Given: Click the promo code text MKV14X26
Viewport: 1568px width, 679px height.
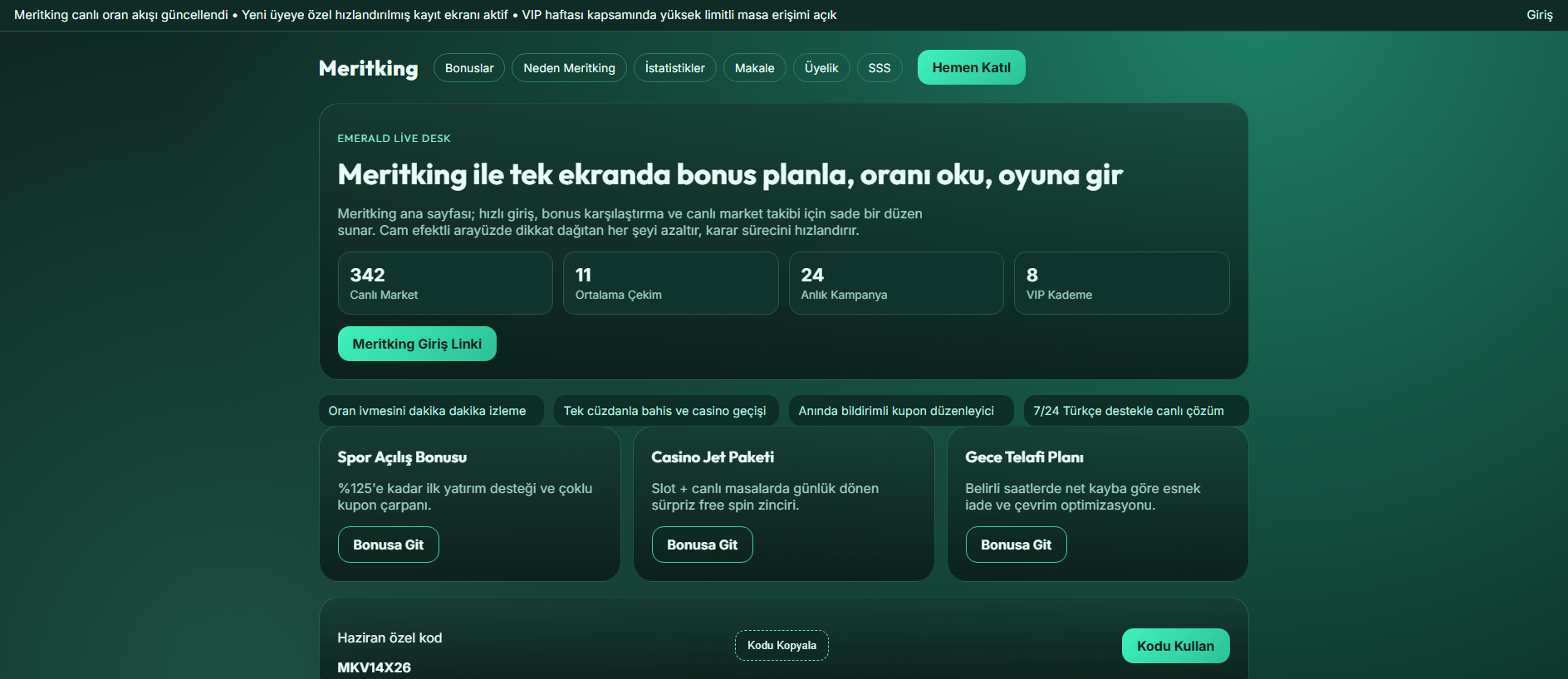Looking at the screenshot, I should click(x=374, y=667).
